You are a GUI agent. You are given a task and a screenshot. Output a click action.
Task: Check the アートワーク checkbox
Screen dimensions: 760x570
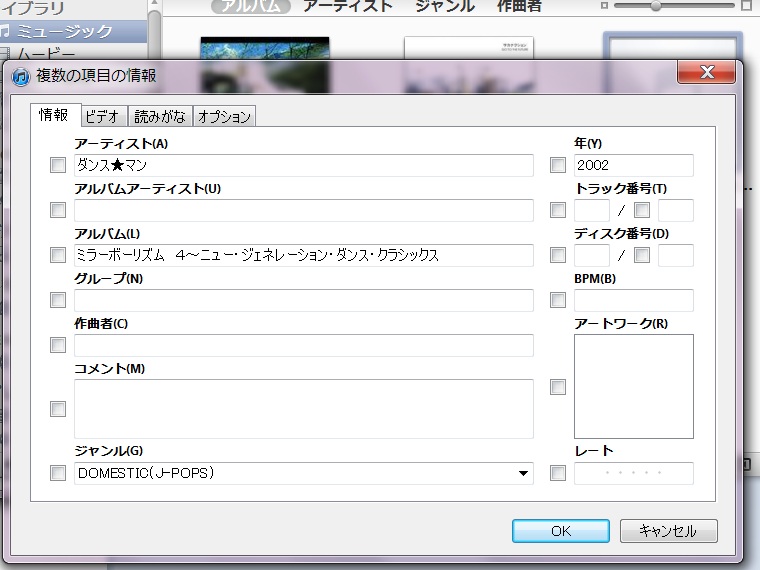tap(558, 387)
